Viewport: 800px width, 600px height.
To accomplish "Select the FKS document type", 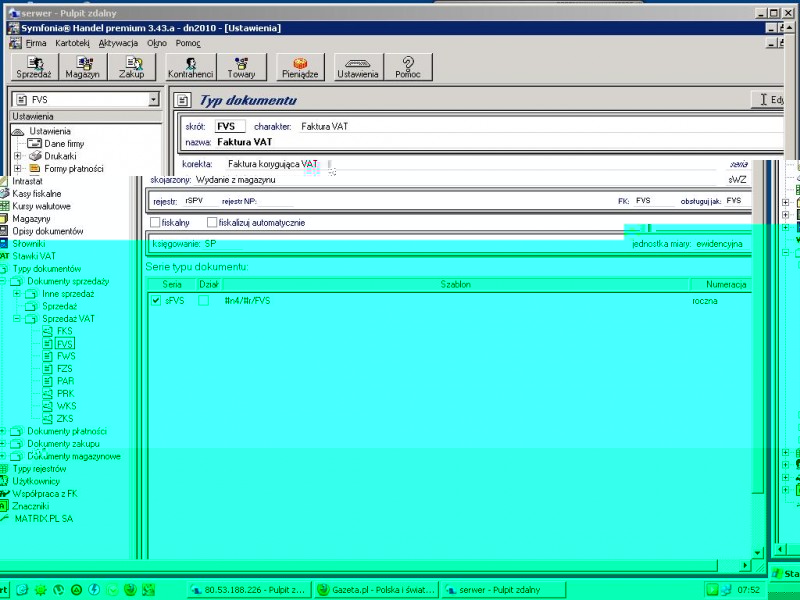I will [65, 331].
